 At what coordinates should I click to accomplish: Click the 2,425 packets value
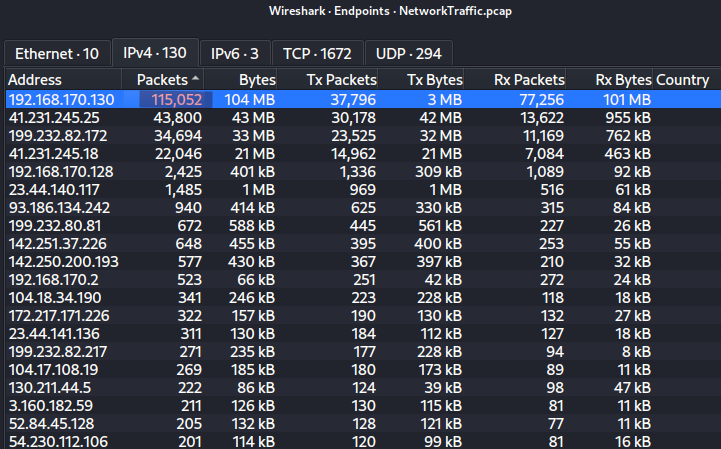pyautogui.click(x=183, y=172)
